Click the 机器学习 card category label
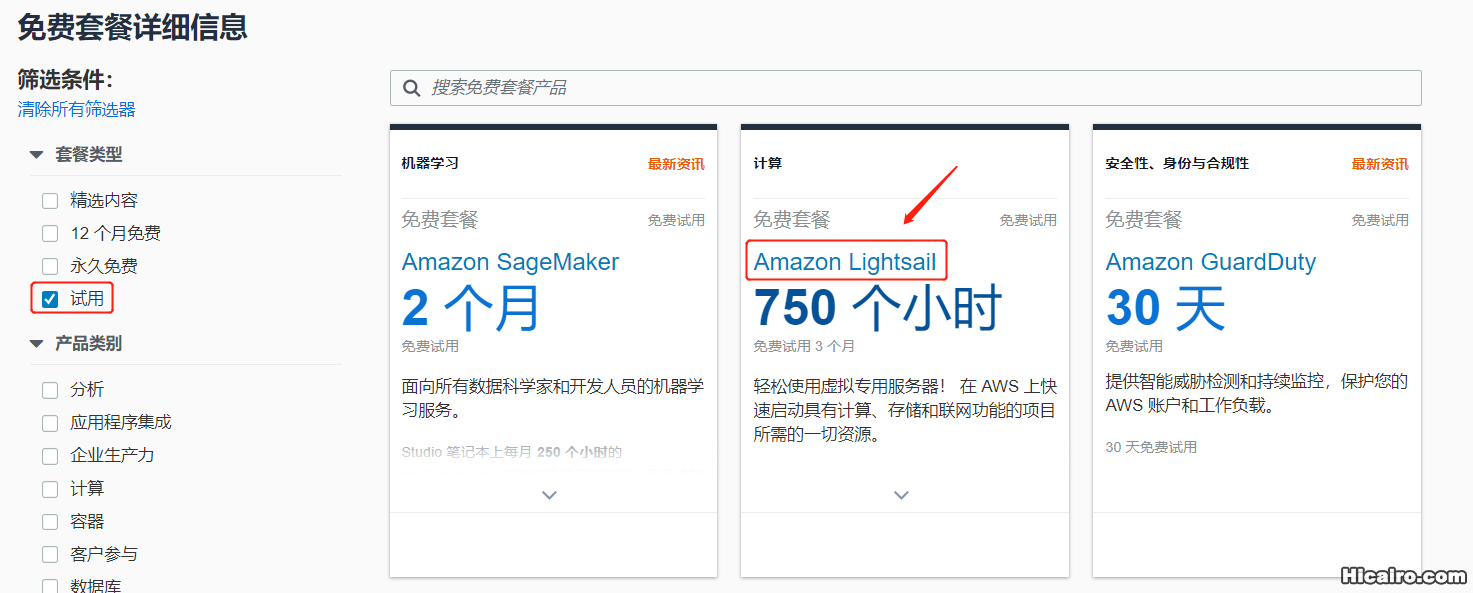Viewport: 1473px width, 593px height. [x=430, y=163]
